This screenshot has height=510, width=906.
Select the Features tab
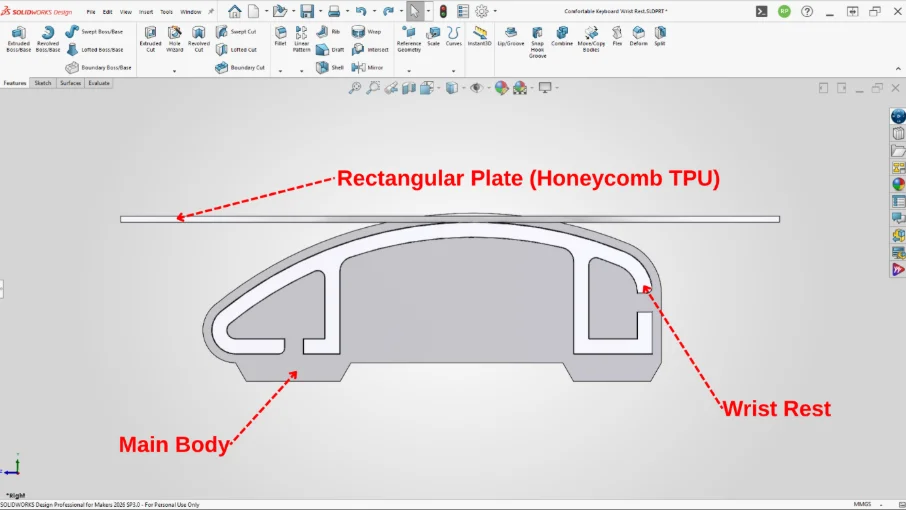pos(15,83)
